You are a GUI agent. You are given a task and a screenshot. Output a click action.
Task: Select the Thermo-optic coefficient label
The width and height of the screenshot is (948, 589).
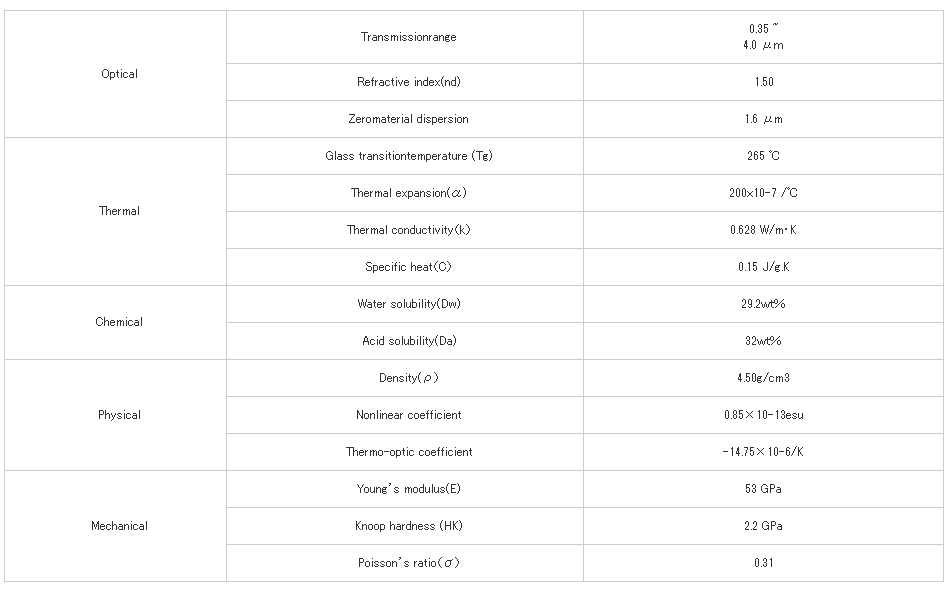pyautogui.click(x=408, y=452)
